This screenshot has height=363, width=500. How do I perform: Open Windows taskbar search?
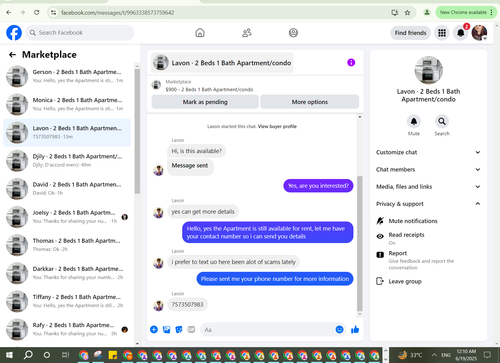pos(28,355)
